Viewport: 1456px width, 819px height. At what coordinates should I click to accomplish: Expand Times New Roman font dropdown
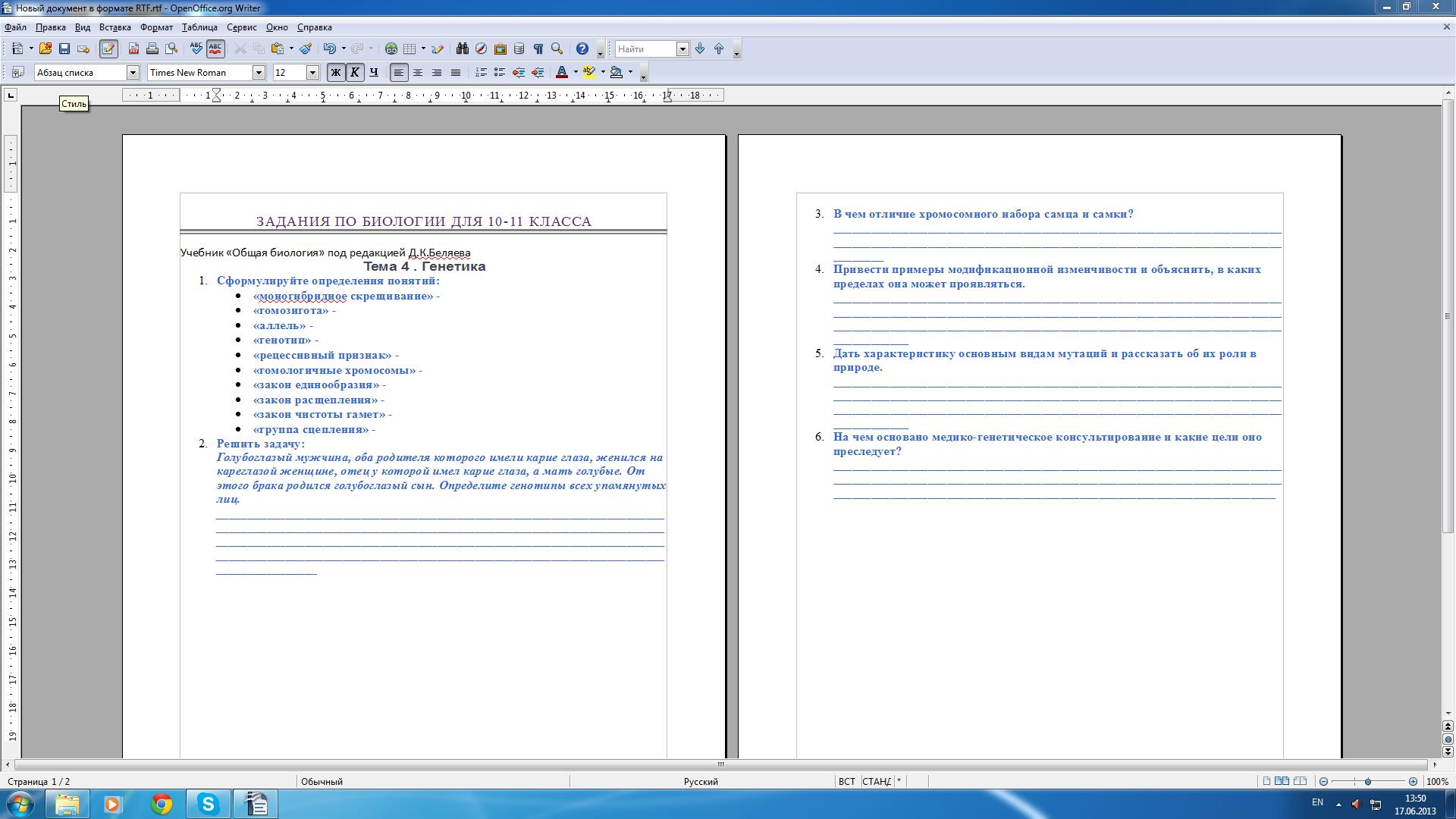tap(259, 72)
